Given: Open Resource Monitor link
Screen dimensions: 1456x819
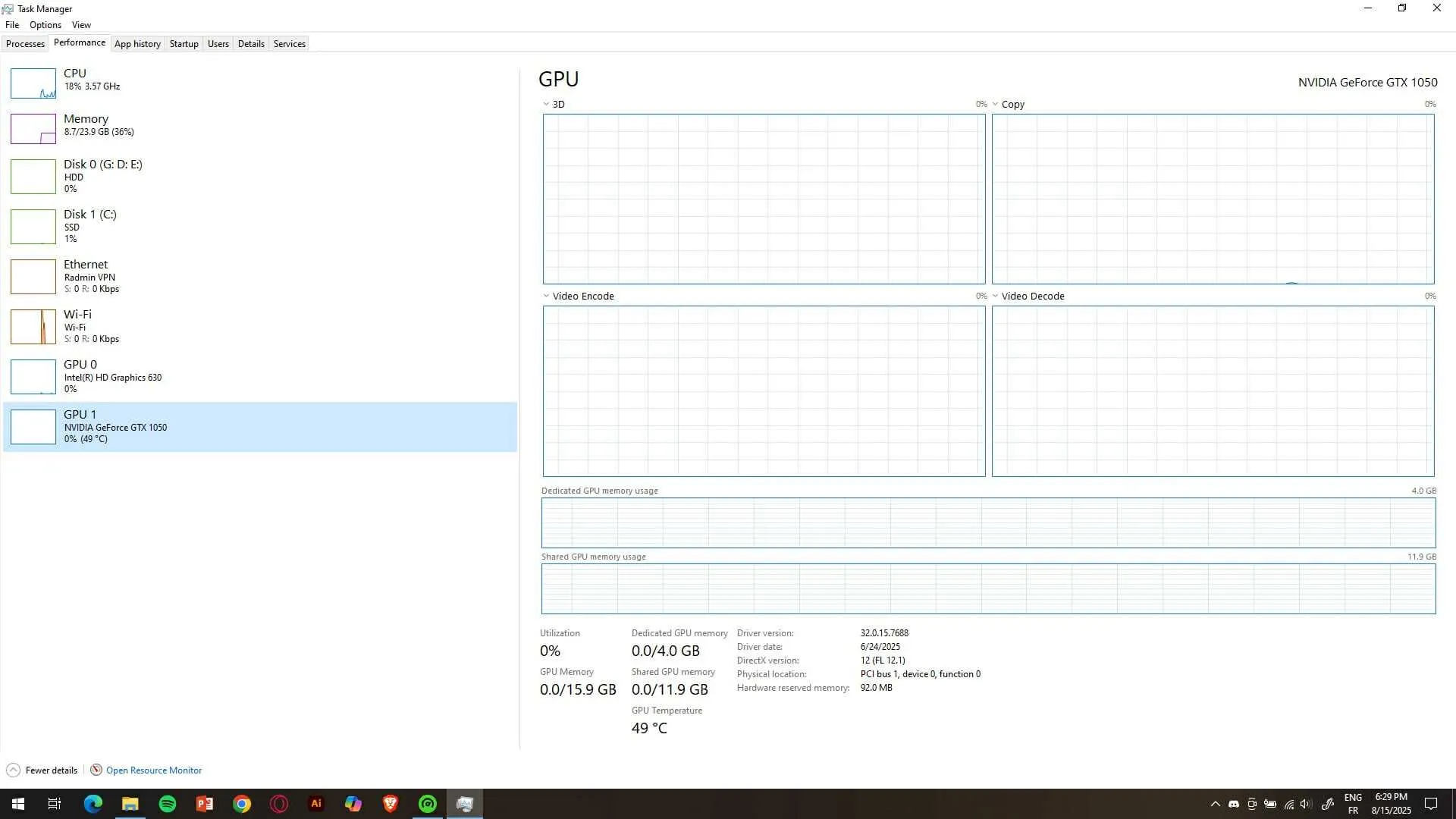Looking at the screenshot, I should click(154, 770).
